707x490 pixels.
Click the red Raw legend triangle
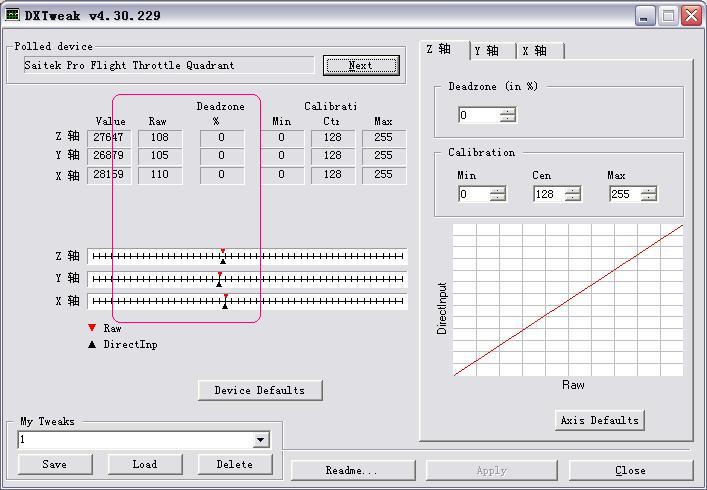click(x=92, y=328)
